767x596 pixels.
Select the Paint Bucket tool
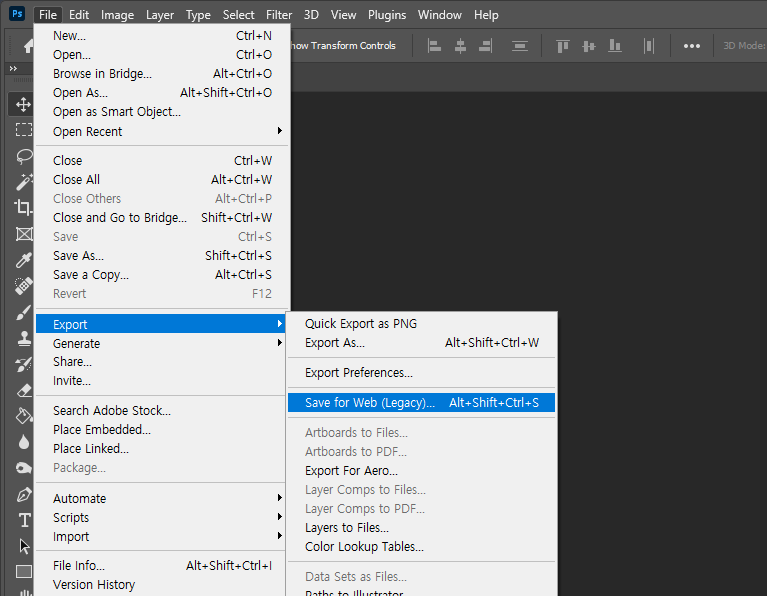tap(23, 416)
